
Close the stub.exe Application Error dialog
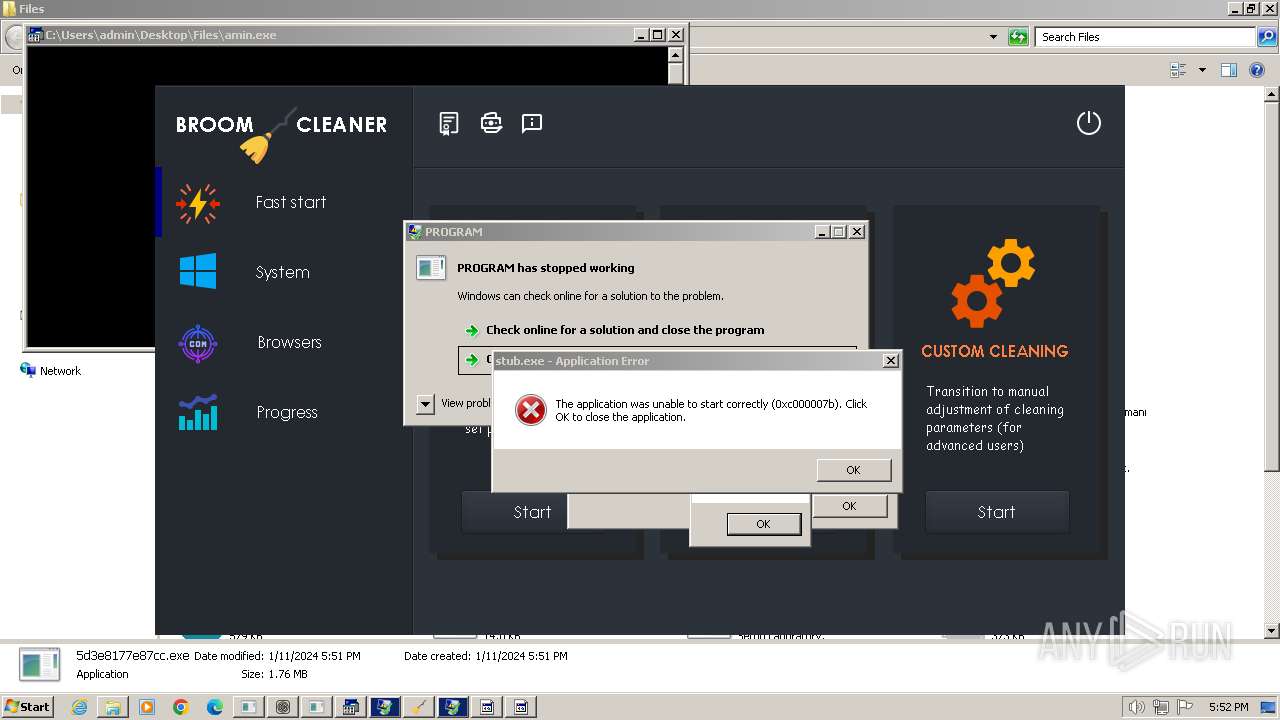(x=890, y=361)
